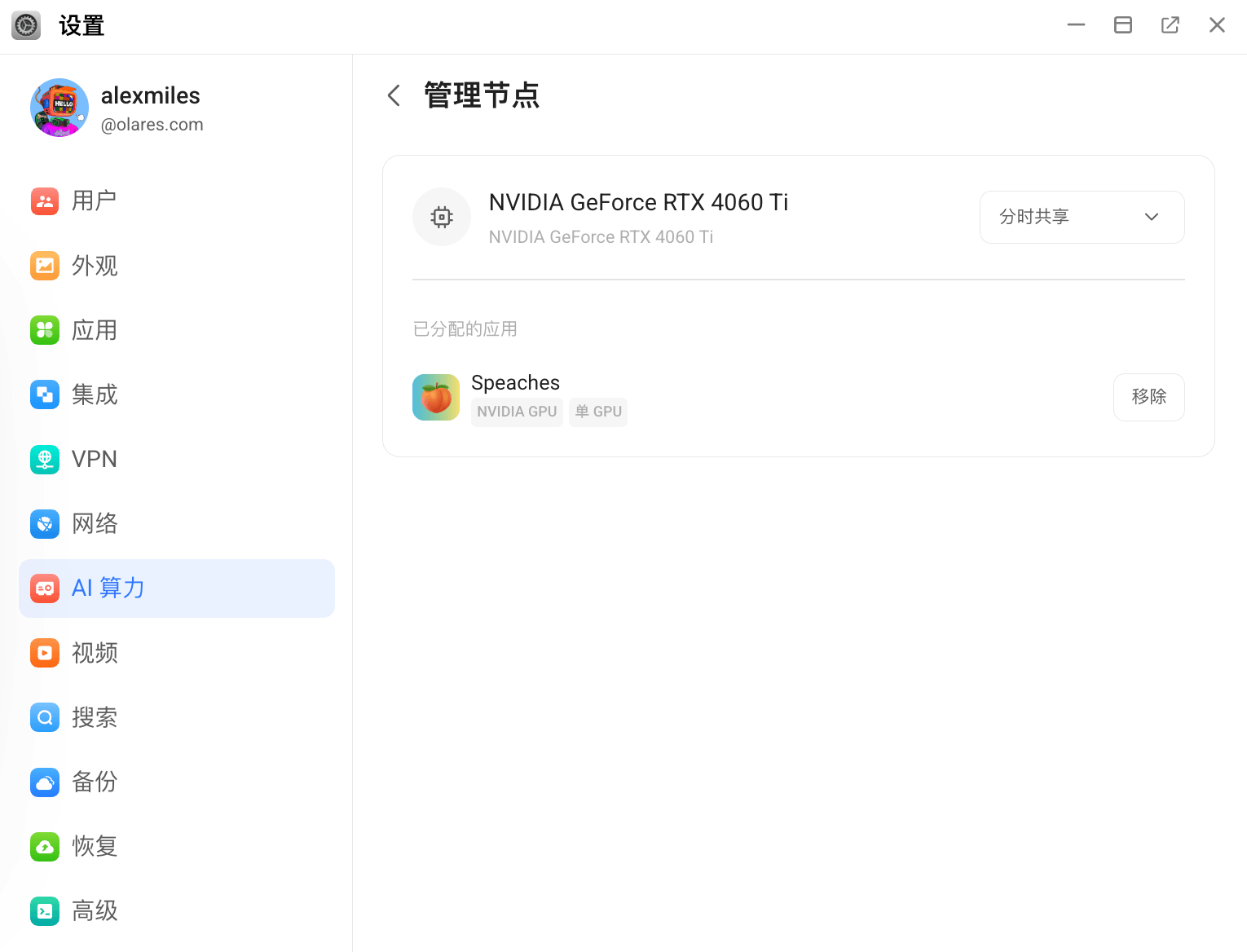Click the Speaches app name
The width and height of the screenshot is (1247, 952).
[x=515, y=383]
